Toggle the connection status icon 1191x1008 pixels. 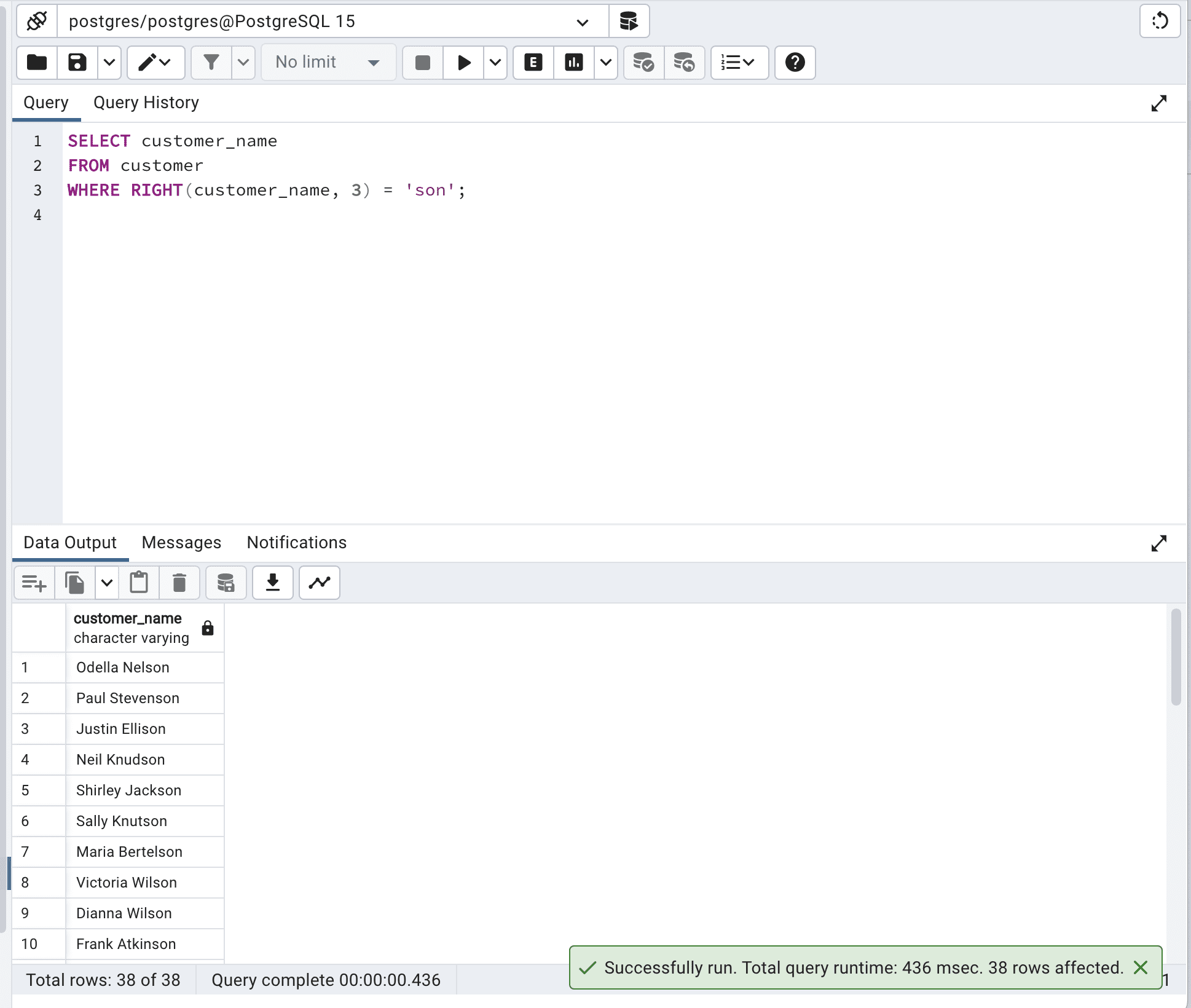point(37,21)
